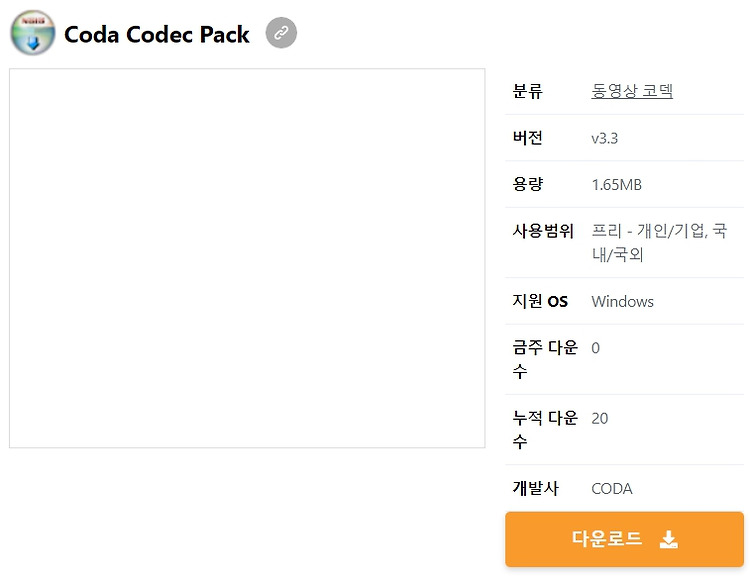
Task: Click the Coda Codec Pack app icon
Action: [33, 33]
